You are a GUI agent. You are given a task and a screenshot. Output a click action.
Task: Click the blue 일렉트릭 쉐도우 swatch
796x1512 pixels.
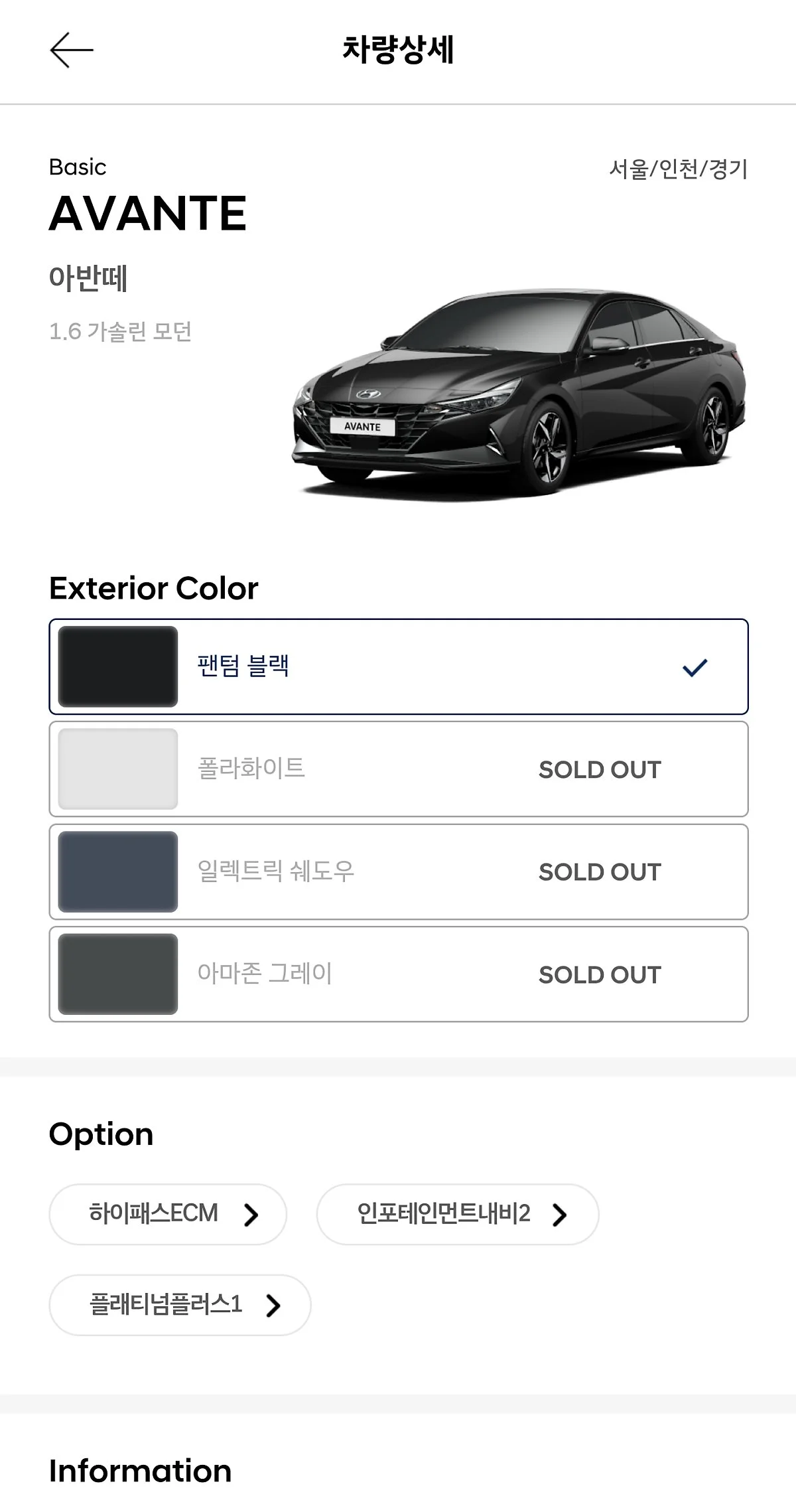point(118,871)
